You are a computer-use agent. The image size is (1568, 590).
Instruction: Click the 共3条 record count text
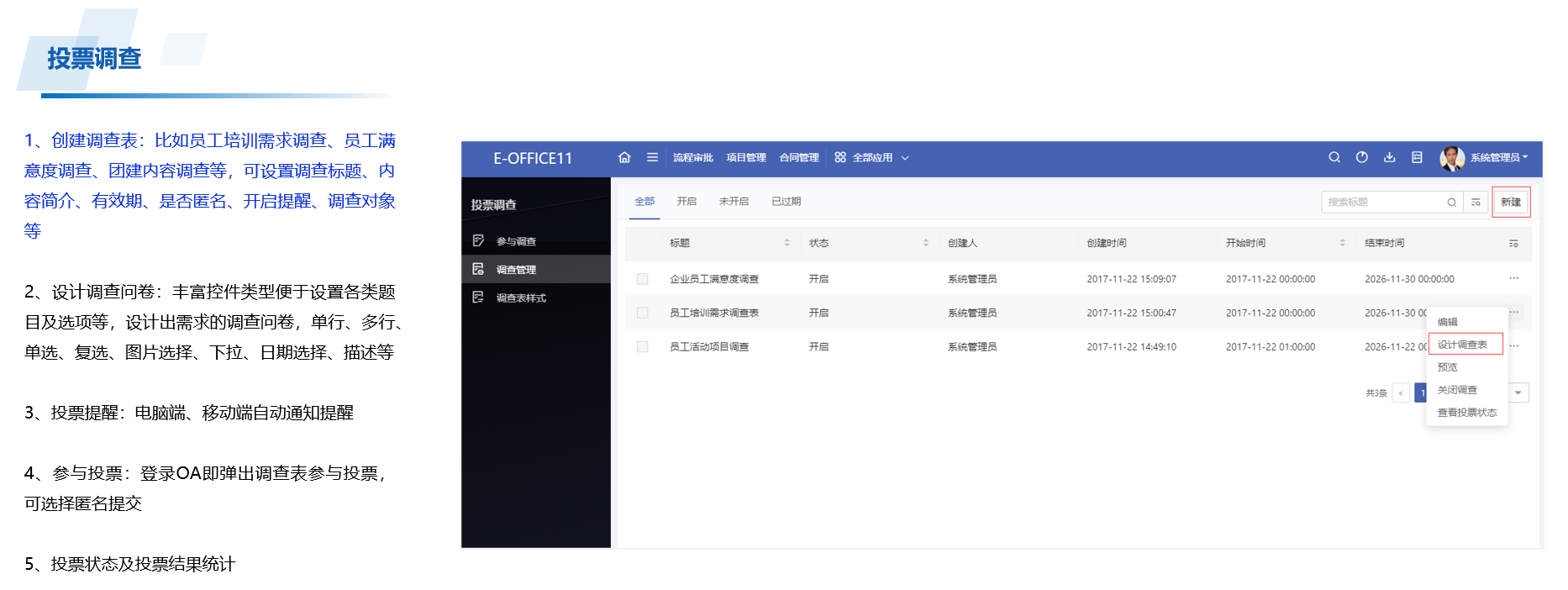click(x=1376, y=392)
